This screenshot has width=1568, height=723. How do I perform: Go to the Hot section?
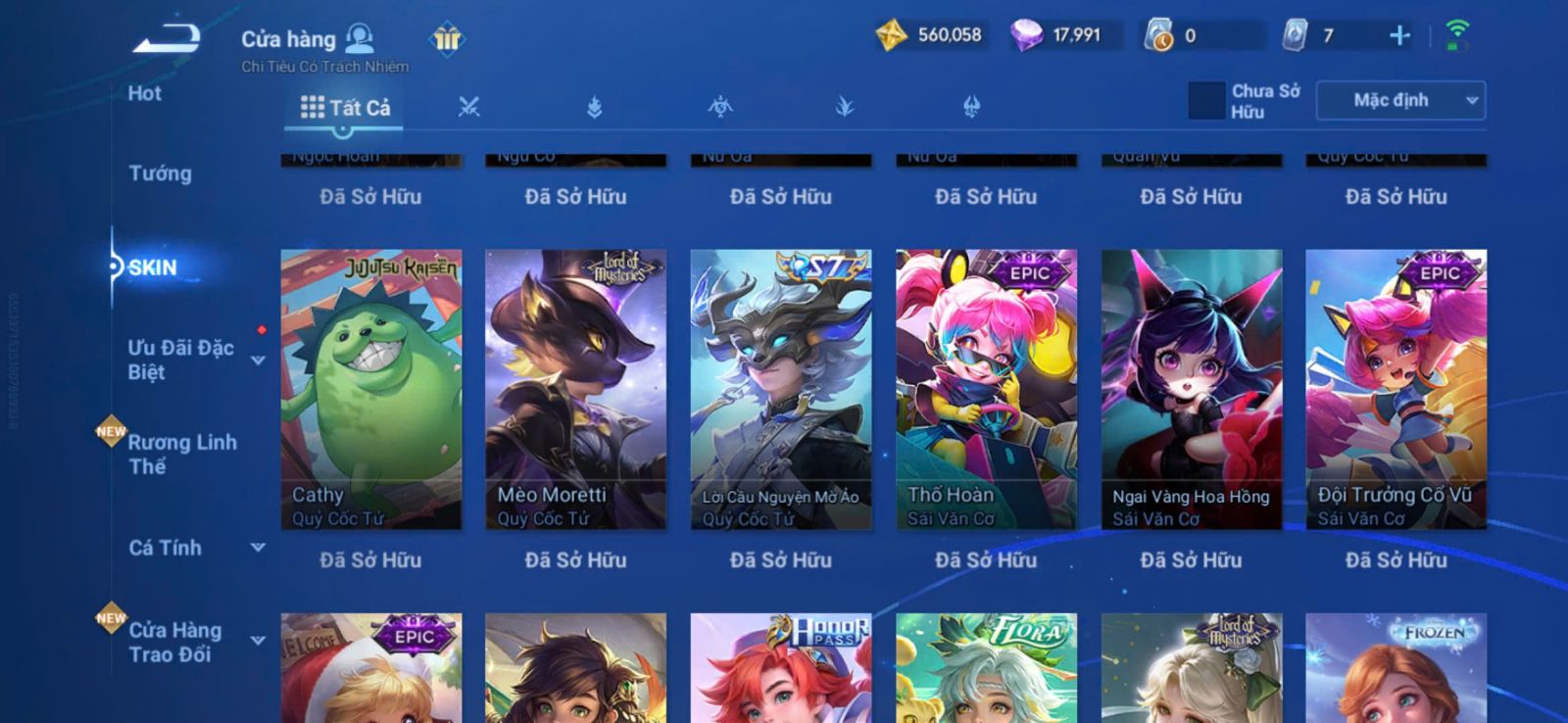coord(144,94)
